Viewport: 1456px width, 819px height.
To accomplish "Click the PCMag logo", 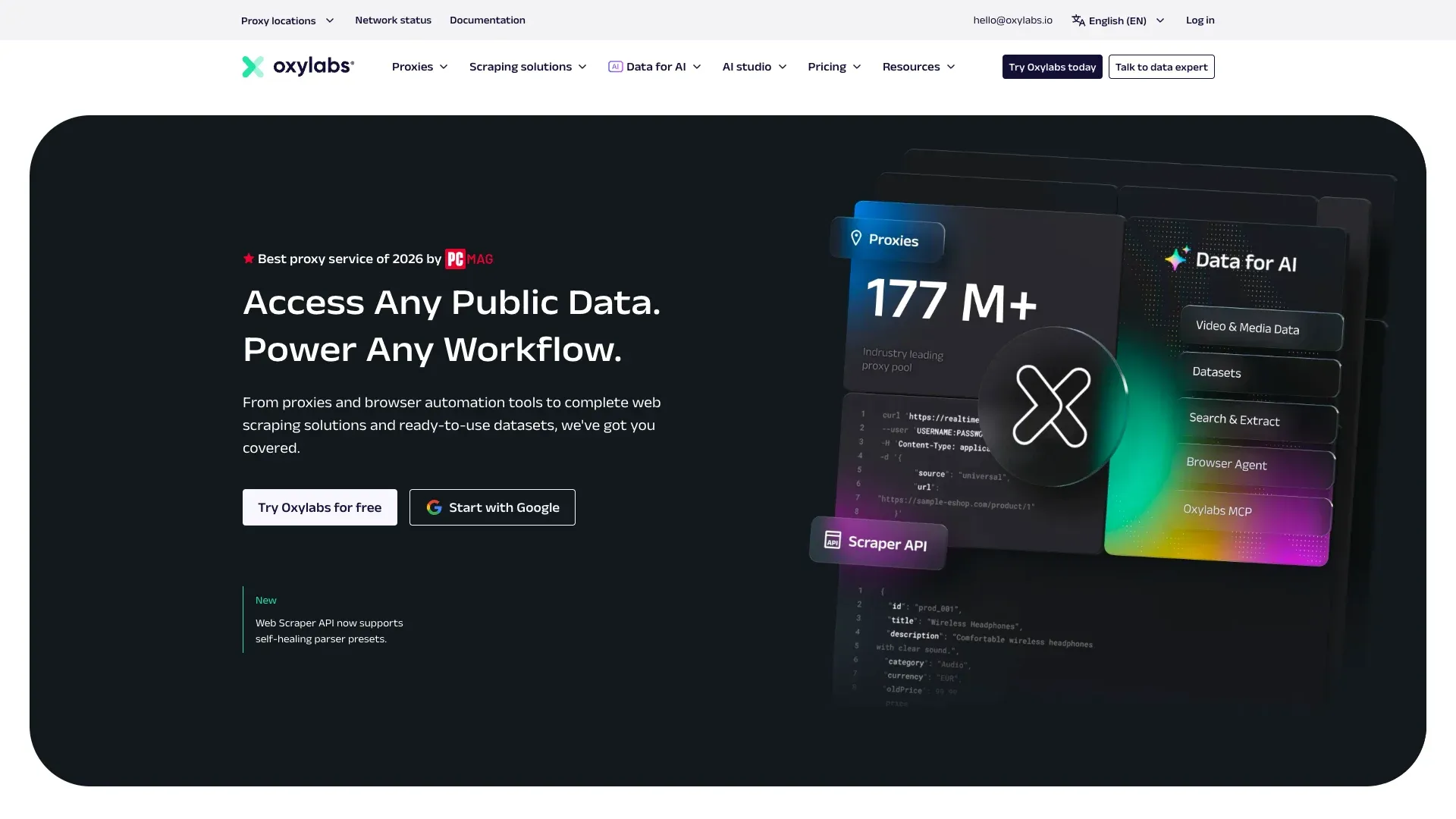I will (469, 259).
